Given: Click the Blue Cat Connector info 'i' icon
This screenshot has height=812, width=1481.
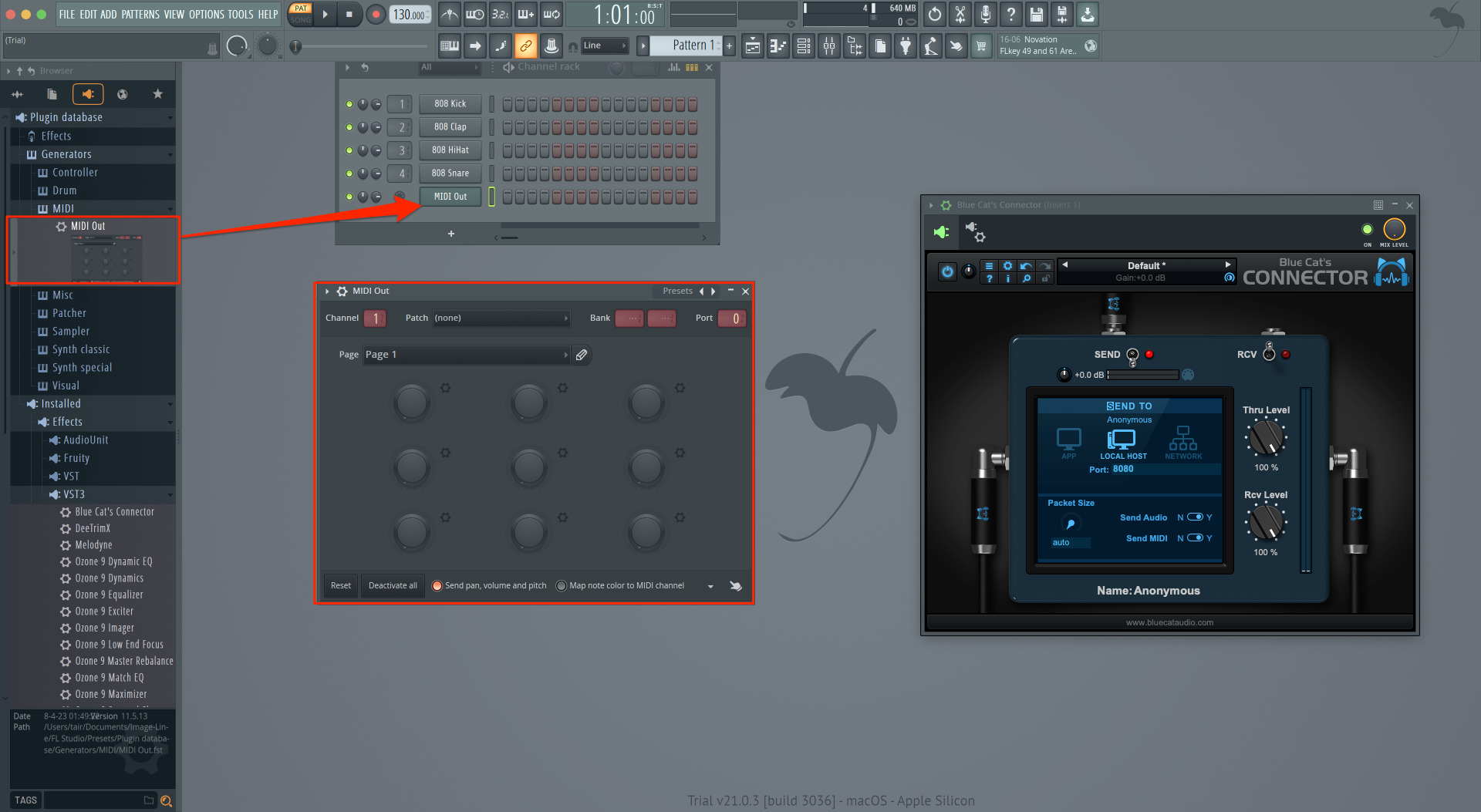Looking at the screenshot, I should pos(1007,278).
